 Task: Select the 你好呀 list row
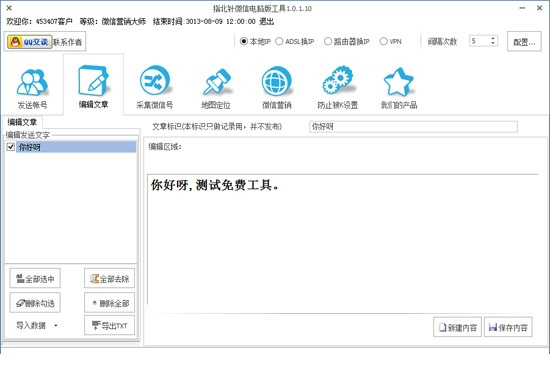click(x=76, y=147)
